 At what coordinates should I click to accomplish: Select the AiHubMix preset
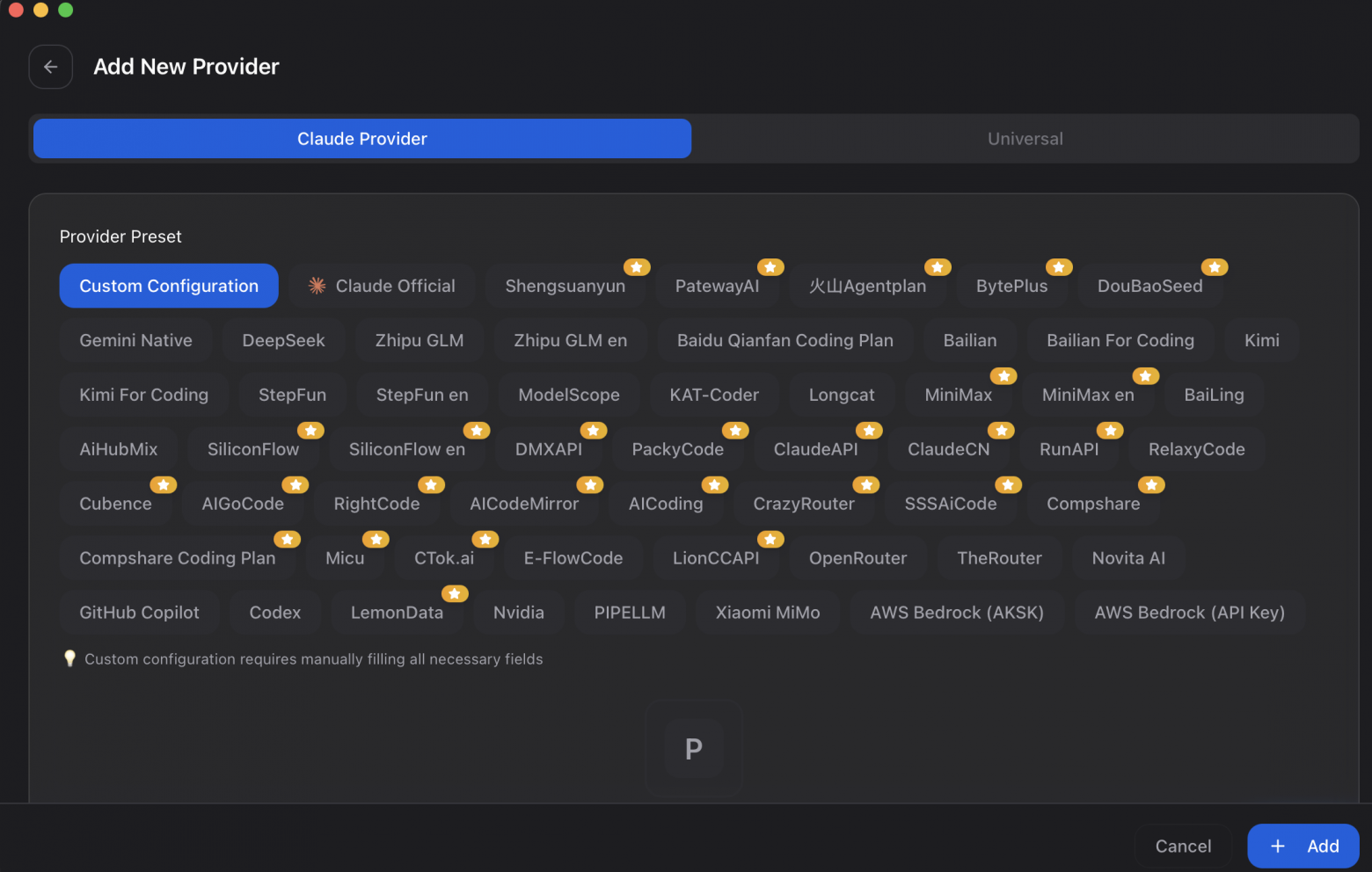pos(119,449)
